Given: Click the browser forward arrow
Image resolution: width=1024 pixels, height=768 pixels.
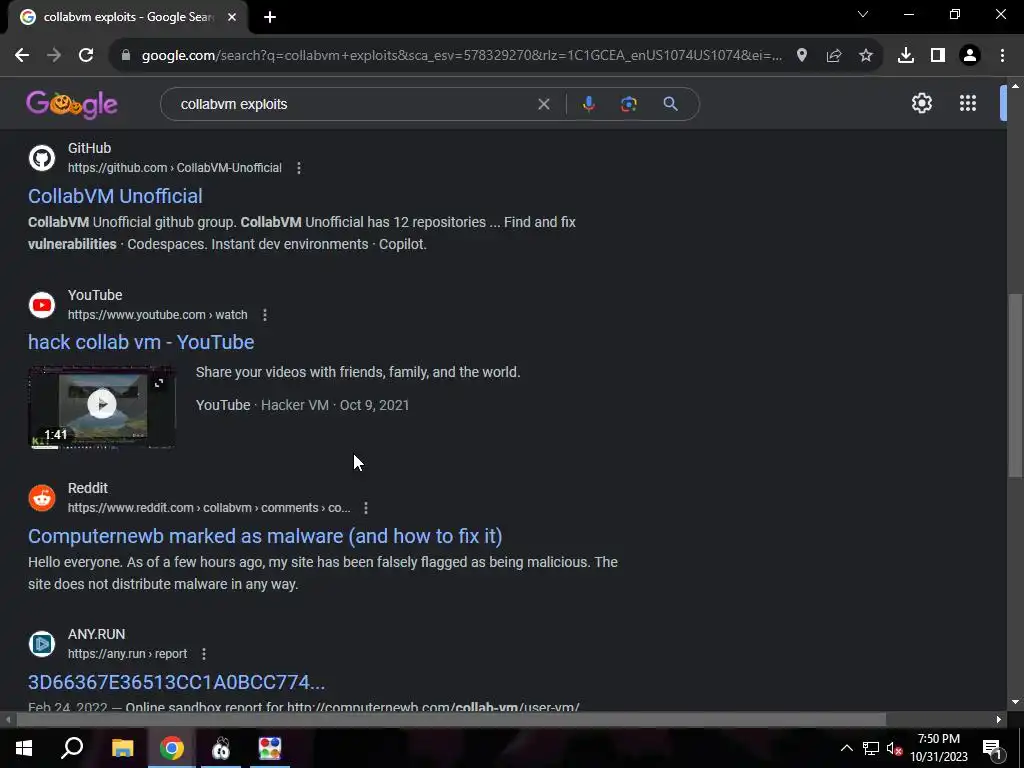Looking at the screenshot, I should click(54, 56).
